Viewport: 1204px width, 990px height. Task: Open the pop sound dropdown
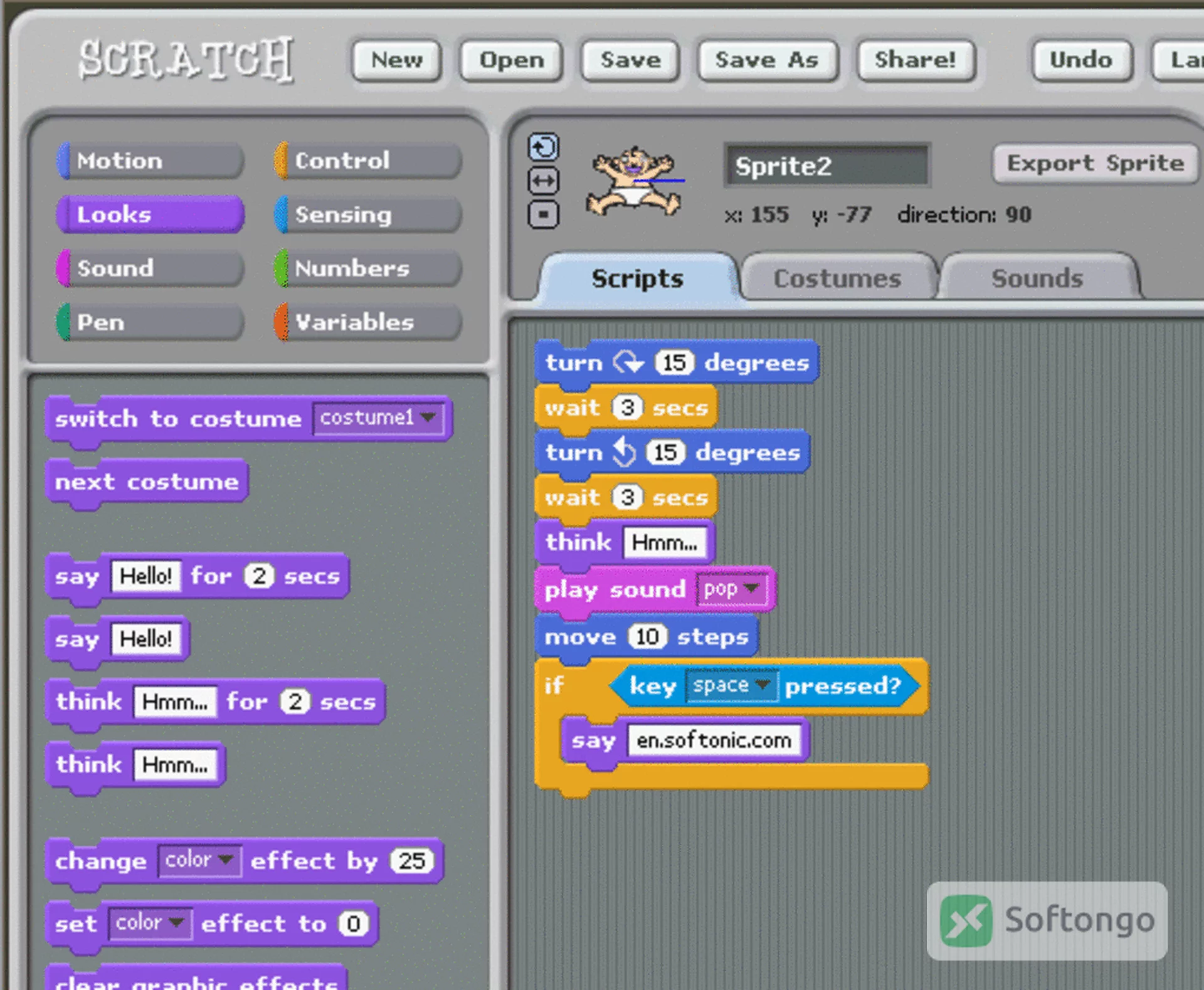pos(732,589)
